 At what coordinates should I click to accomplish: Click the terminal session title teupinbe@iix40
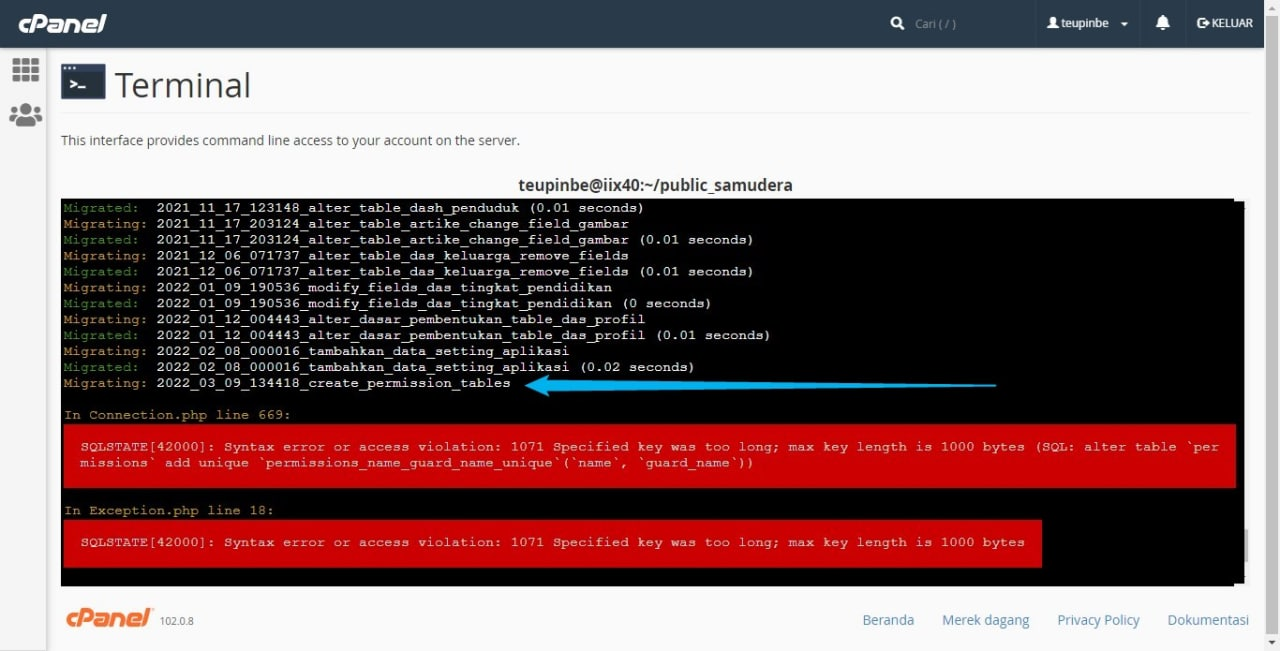tap(655, 185)
